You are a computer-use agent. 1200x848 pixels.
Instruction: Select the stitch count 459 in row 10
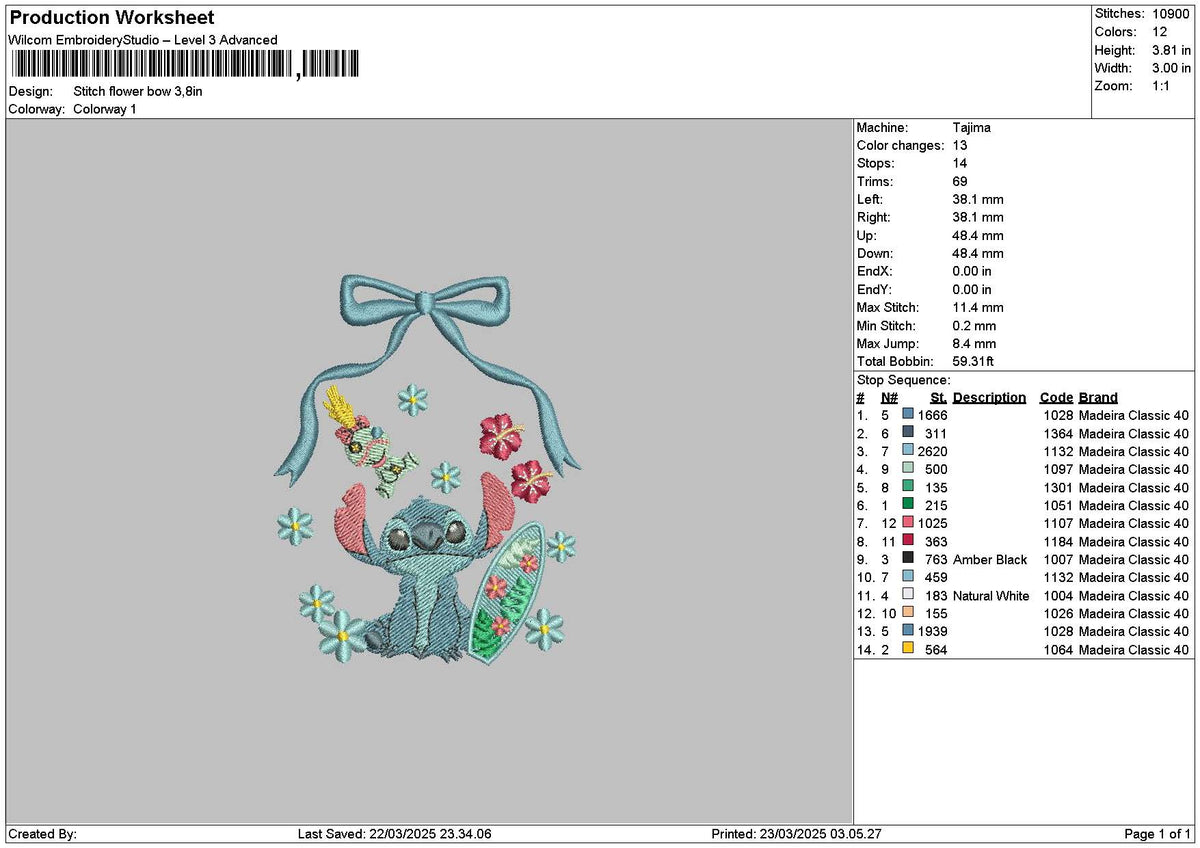(936, 577)
